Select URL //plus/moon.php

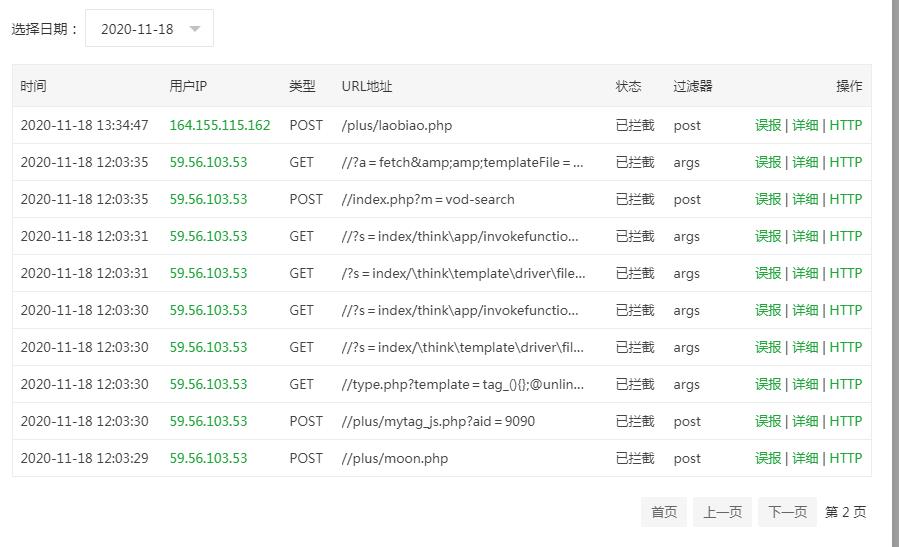pos(394,458)
